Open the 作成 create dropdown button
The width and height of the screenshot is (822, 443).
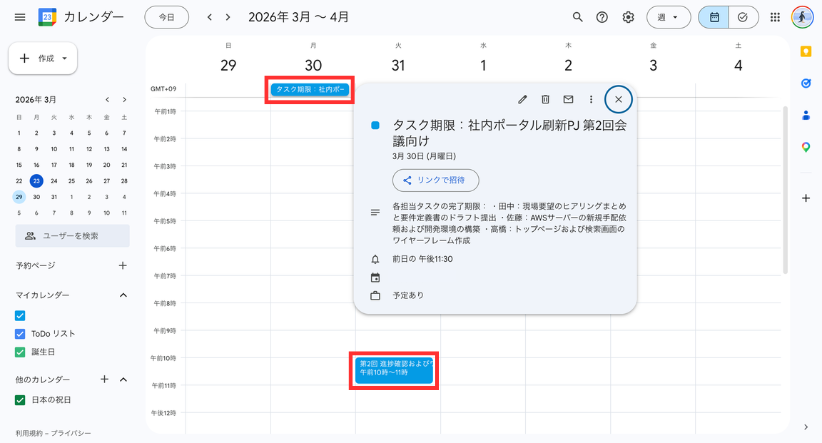(x=43, y=58)
